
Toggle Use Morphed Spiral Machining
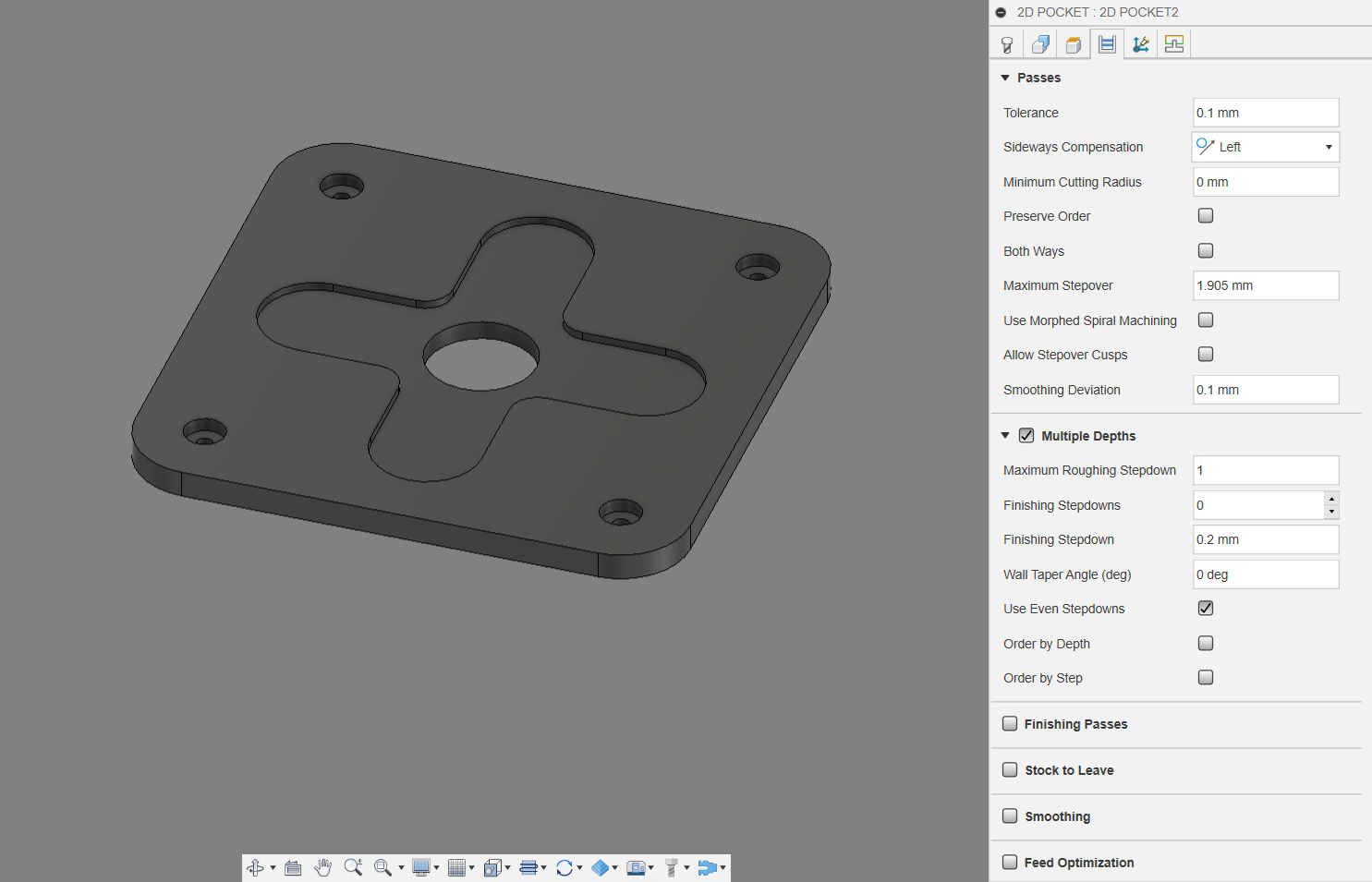point(1206,320)
